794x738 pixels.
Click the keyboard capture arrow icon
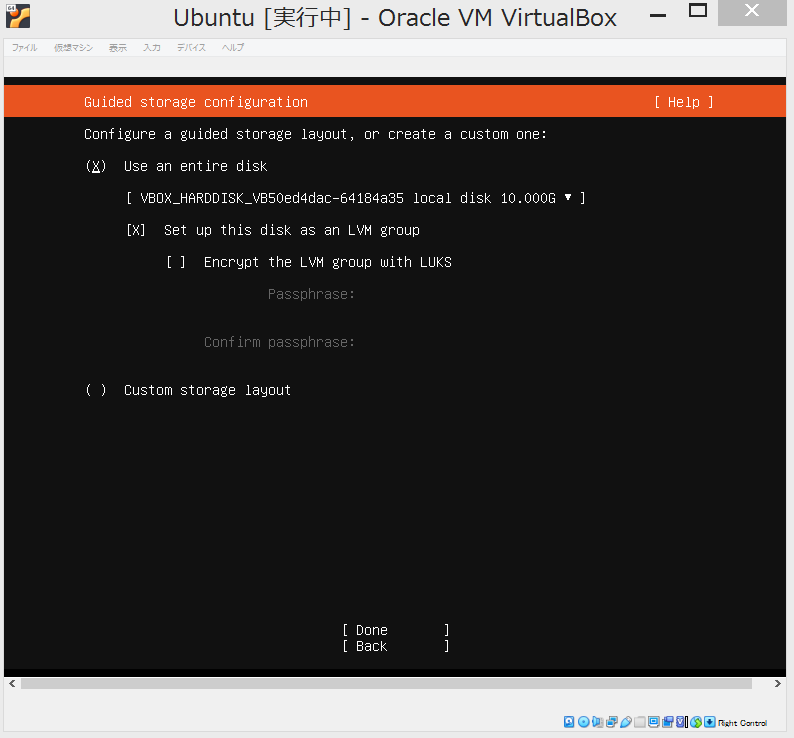click(709, 722)
